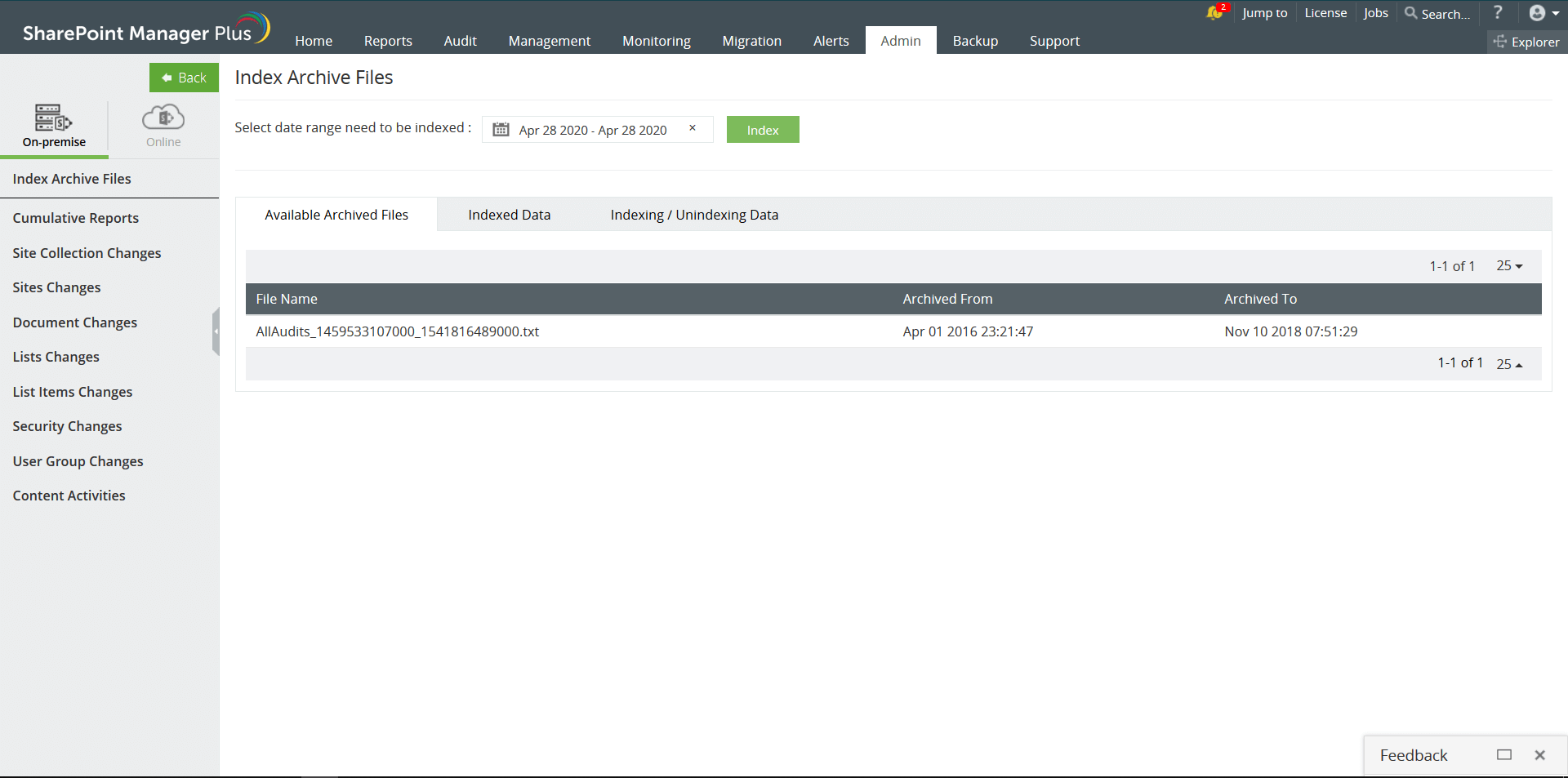The width and height of the screenshot is (1568, 778).
Task: Click the Search box in header
Action: pos(1445,14)
